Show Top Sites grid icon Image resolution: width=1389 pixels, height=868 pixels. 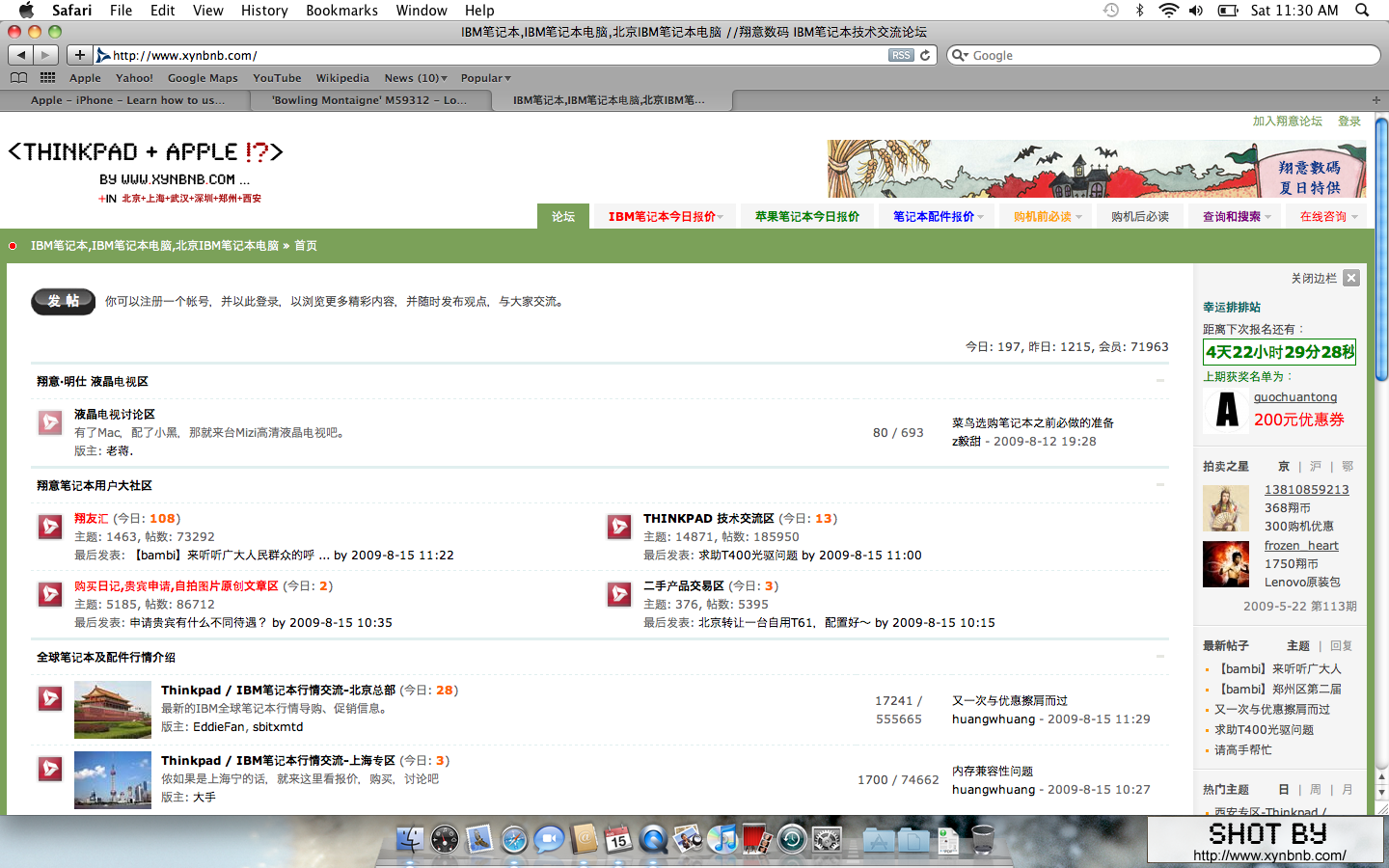(47, 77)
